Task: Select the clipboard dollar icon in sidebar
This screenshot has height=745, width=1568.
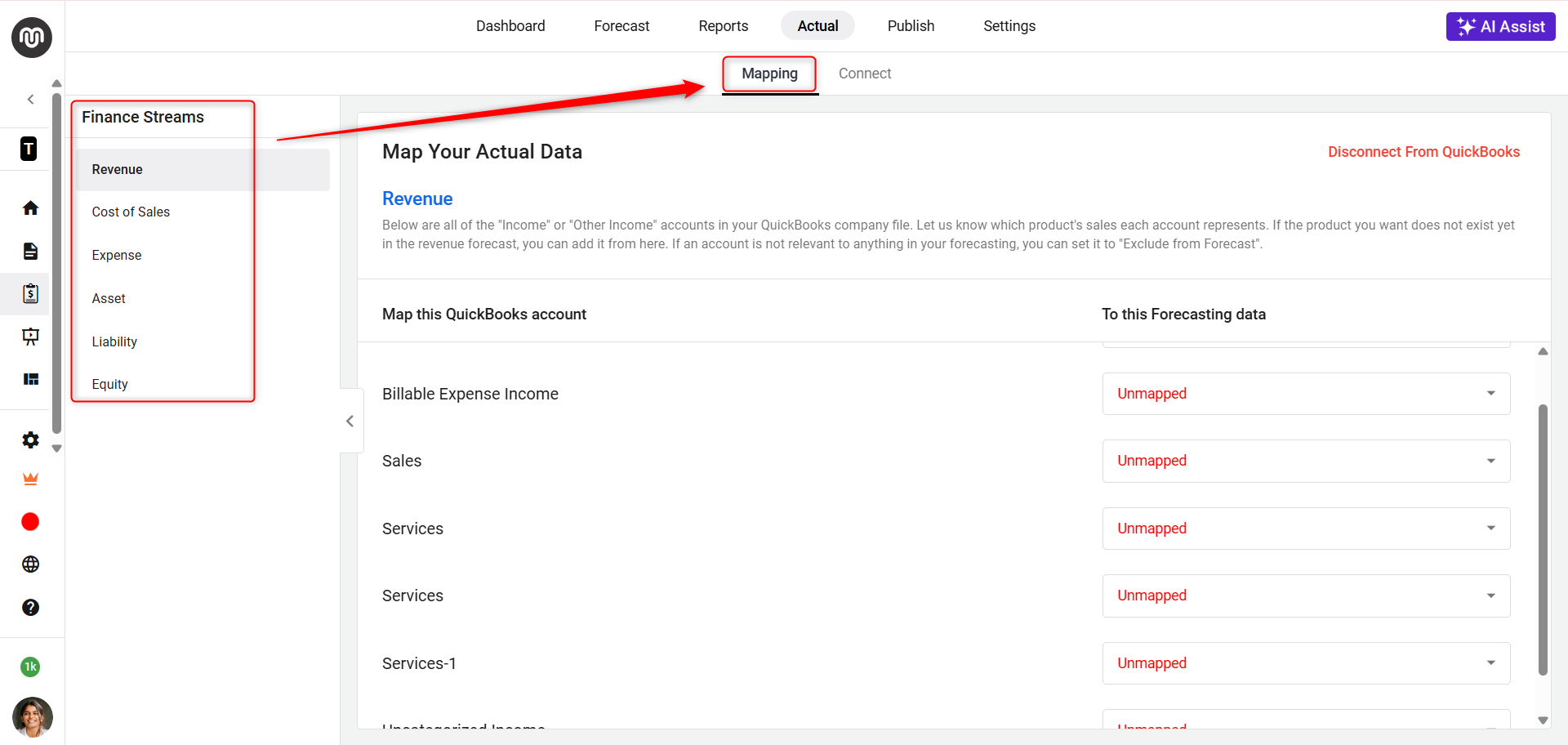Action: point(30,294)
